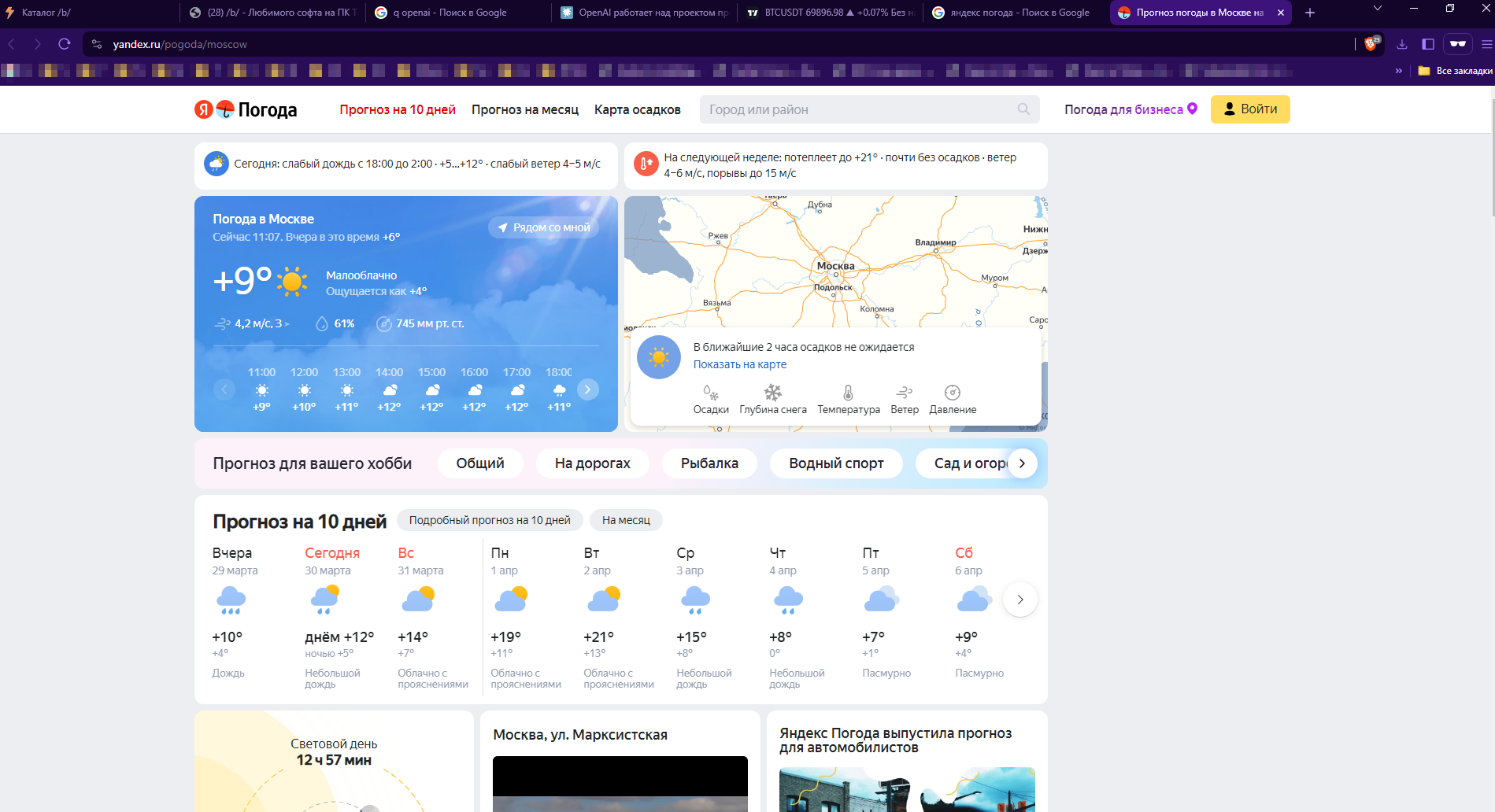This screenshot has height=812, width=1495.
Task: Show more hobby forecasts with arrow
Action: (1022, 463)
